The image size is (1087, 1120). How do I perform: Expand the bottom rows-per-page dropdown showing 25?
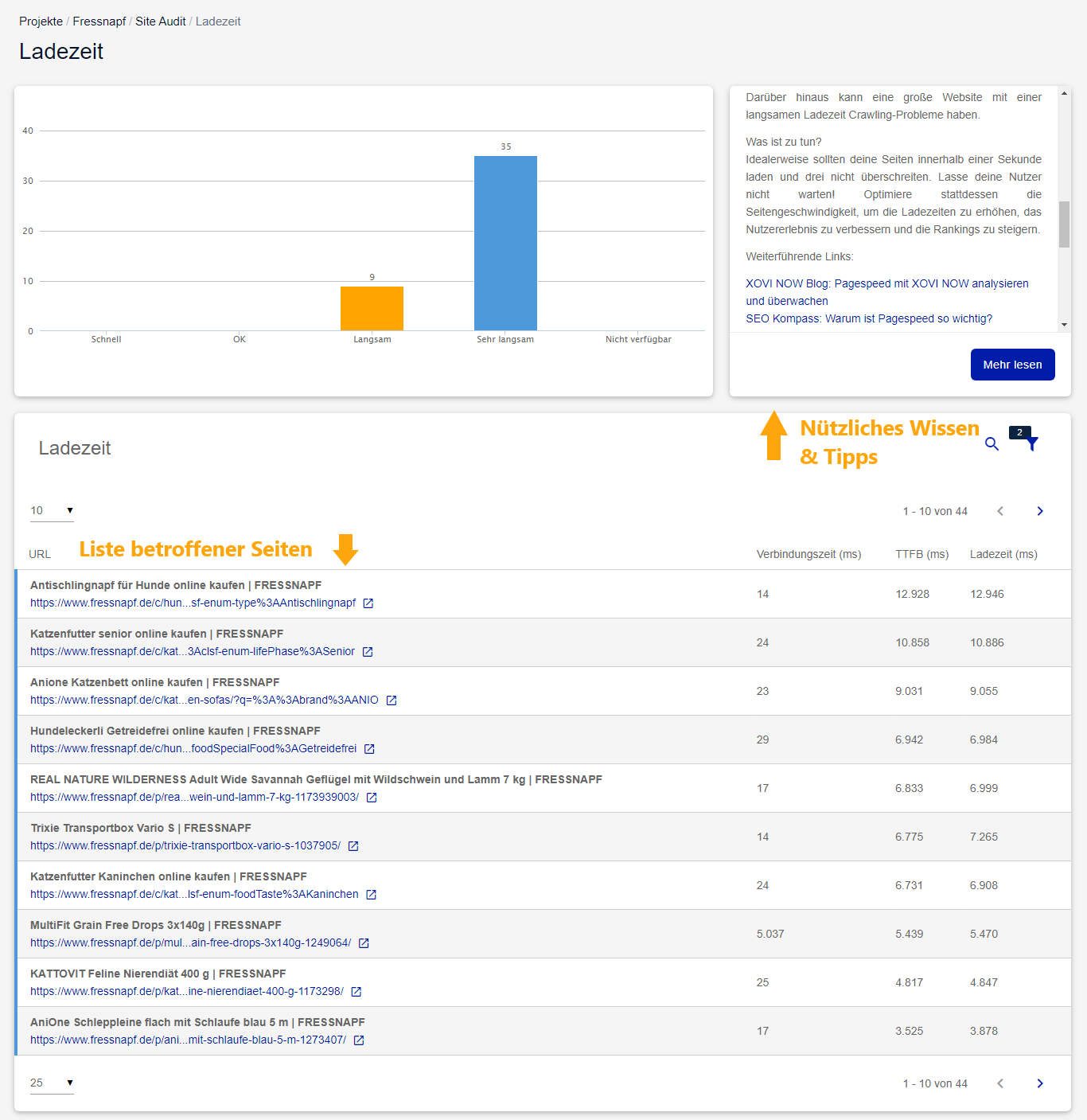(x=52, y=1083)
